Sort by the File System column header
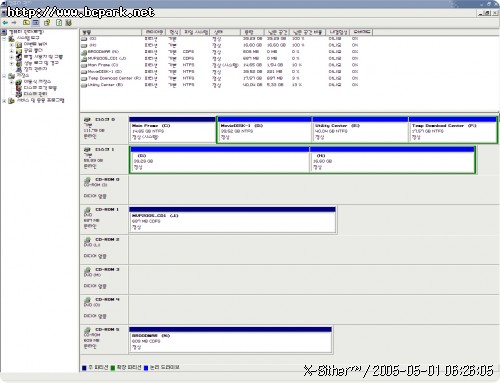The height and width of the screenshot is (383, 500). click(x=196, y=32)
